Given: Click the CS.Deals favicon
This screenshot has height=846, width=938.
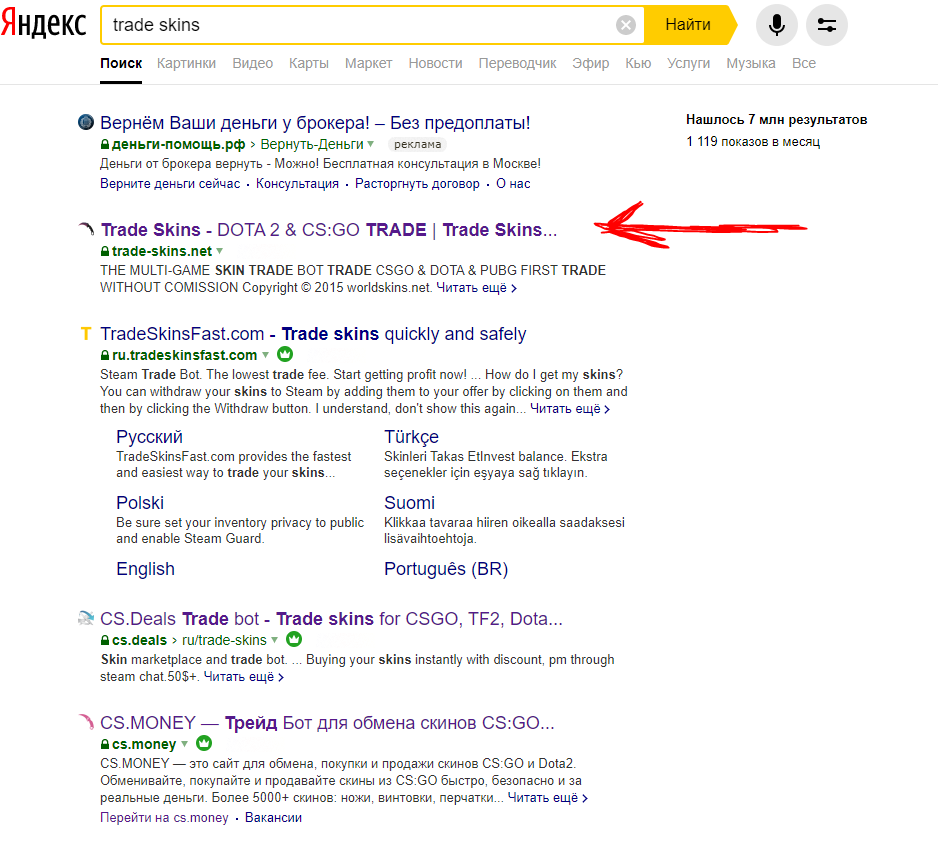Looking at the screenshot, I should click(x=86, y=618).
